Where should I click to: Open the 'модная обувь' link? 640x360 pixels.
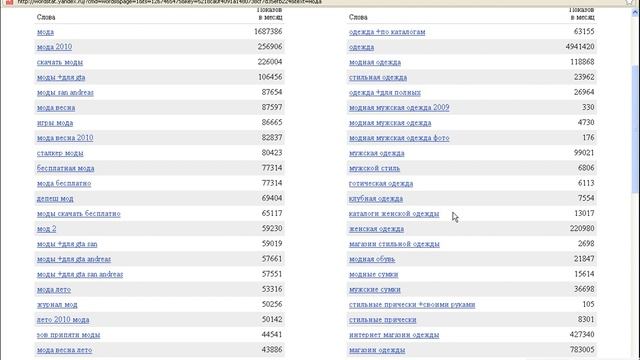click(372, 259)
